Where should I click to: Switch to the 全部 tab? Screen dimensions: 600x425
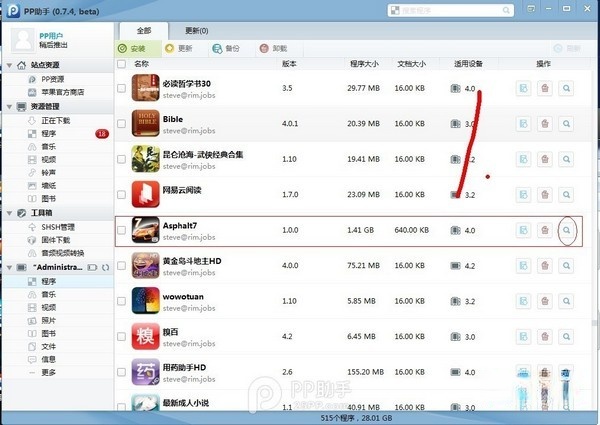tap(144, 31)
